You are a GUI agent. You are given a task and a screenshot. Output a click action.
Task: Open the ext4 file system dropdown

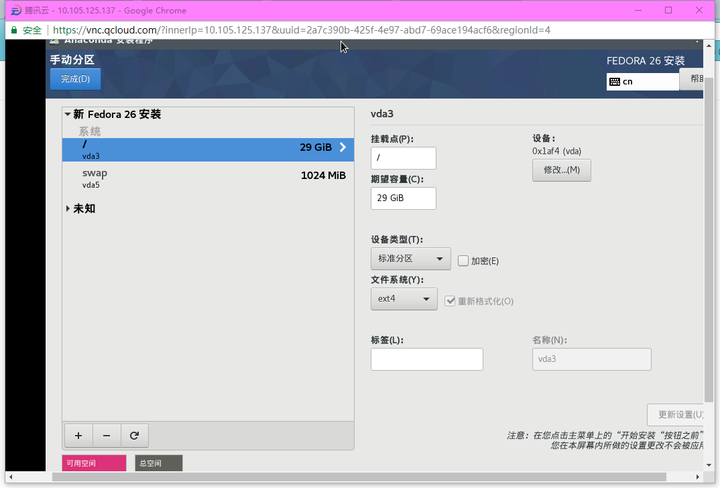click(x=403, y=299)
